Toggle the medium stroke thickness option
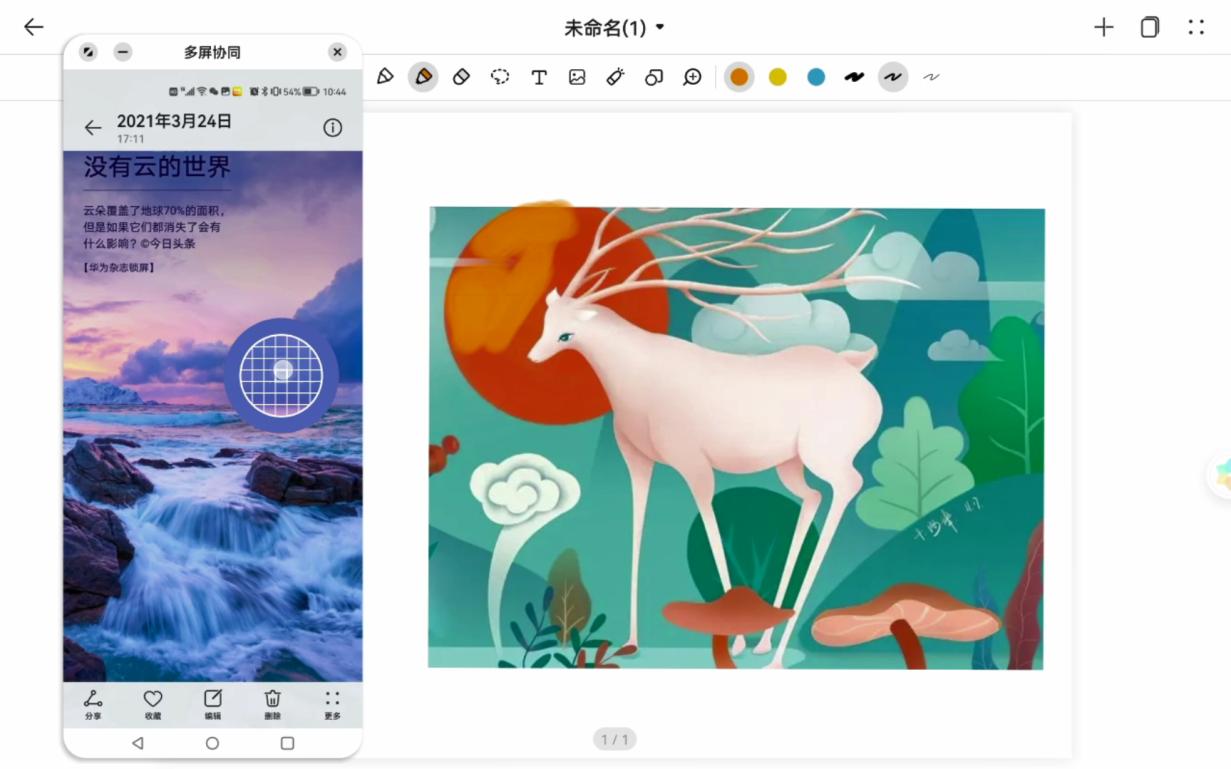Viewport: 1231px width, 769px height. pos(893,76)
